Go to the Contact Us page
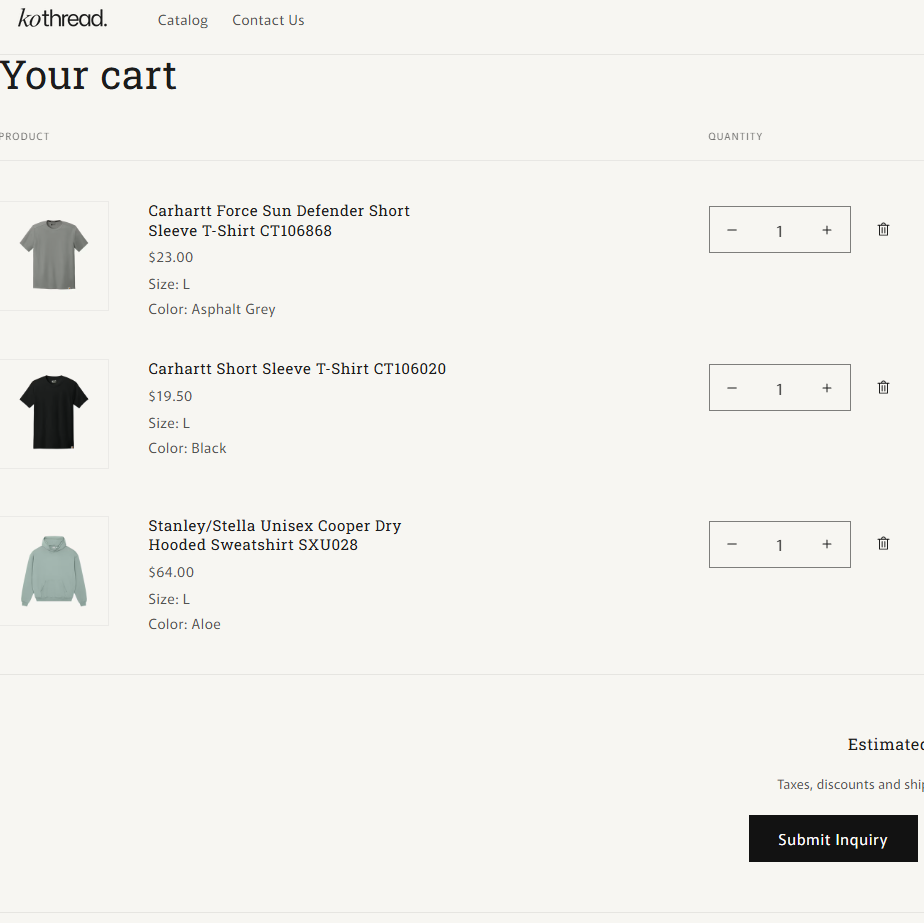Screen dimensions: 924x923 tap(268, 20)
